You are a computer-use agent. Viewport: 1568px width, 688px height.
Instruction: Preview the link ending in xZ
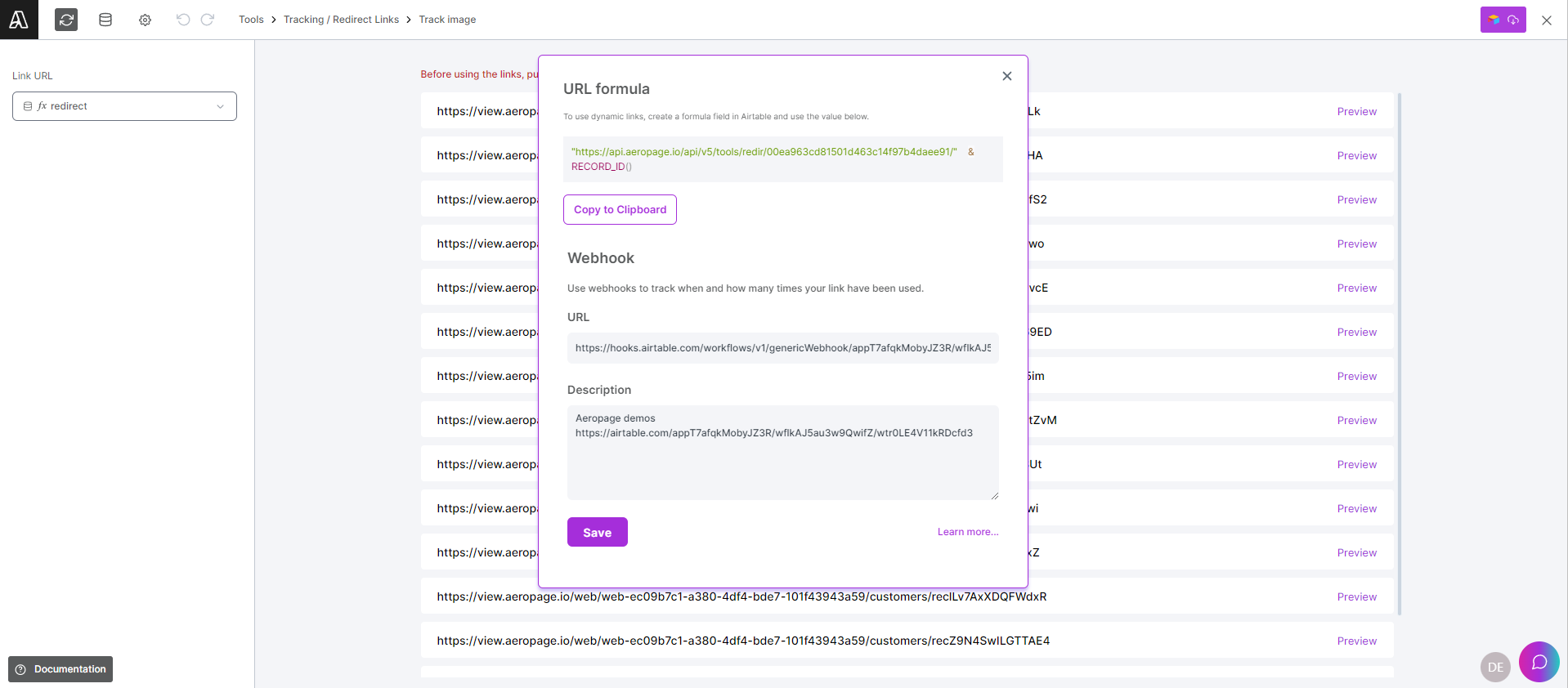coord(1356,553)
